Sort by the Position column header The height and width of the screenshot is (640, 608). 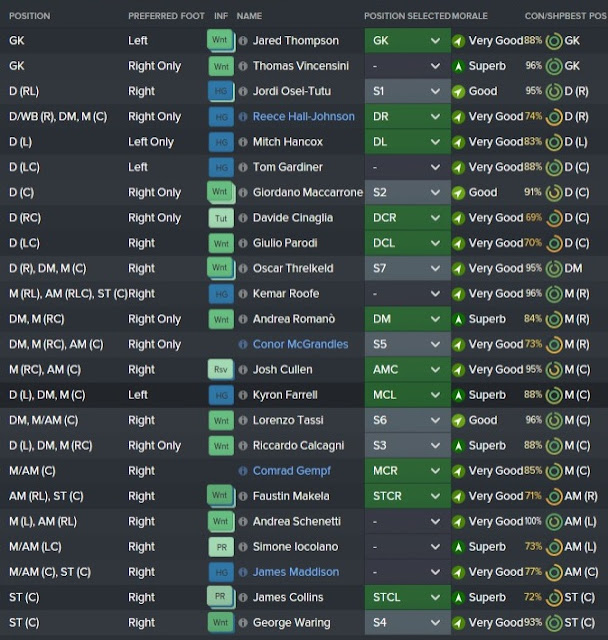pyautogui.click(x=30, y=16)
